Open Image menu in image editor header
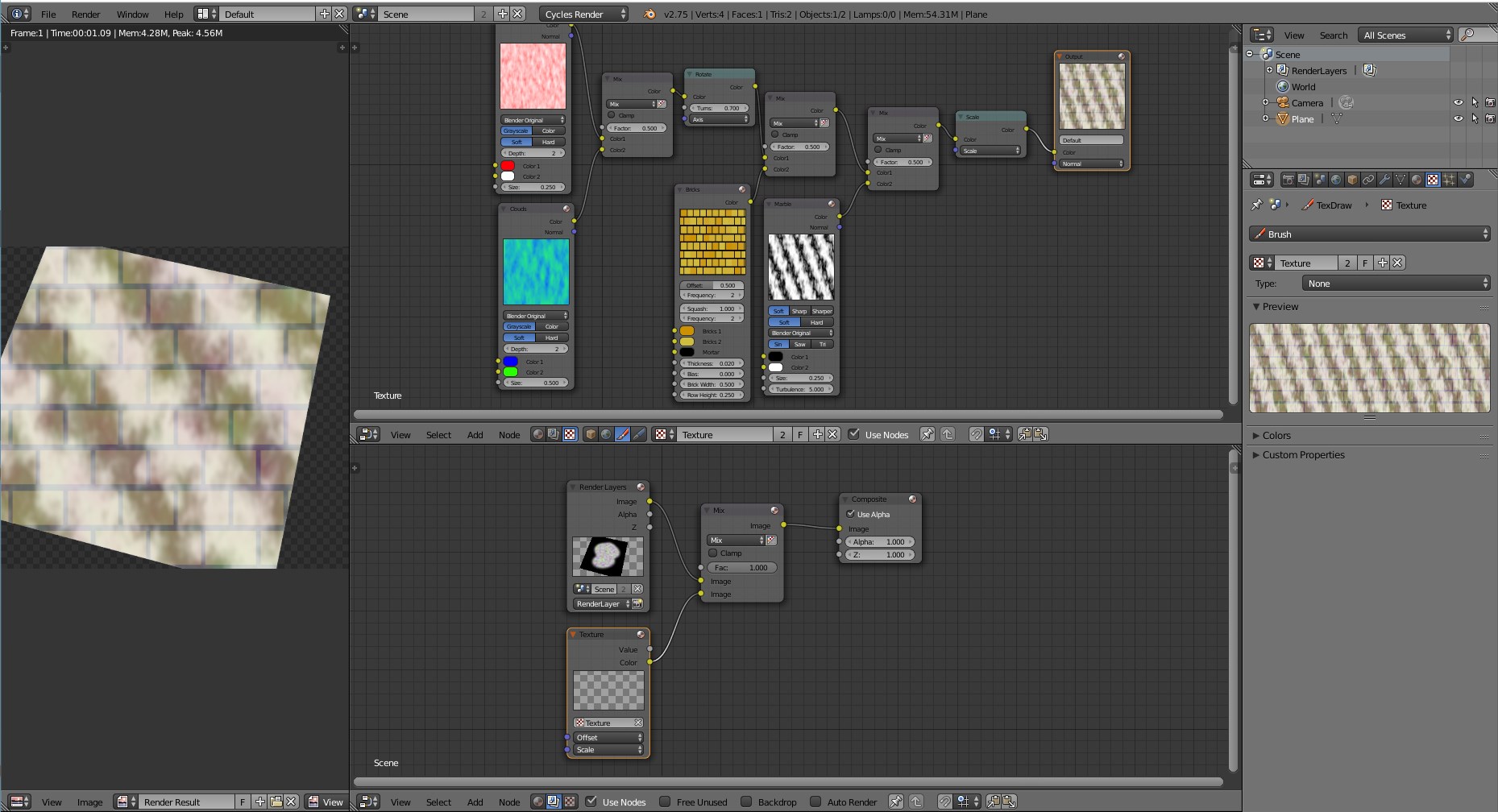 click(89, 802)
